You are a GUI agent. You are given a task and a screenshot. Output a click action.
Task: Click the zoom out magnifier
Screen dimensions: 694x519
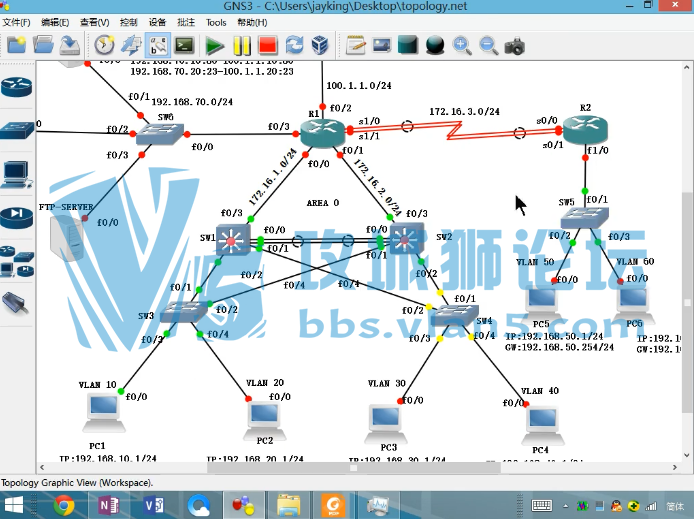(x=489, y=45)
